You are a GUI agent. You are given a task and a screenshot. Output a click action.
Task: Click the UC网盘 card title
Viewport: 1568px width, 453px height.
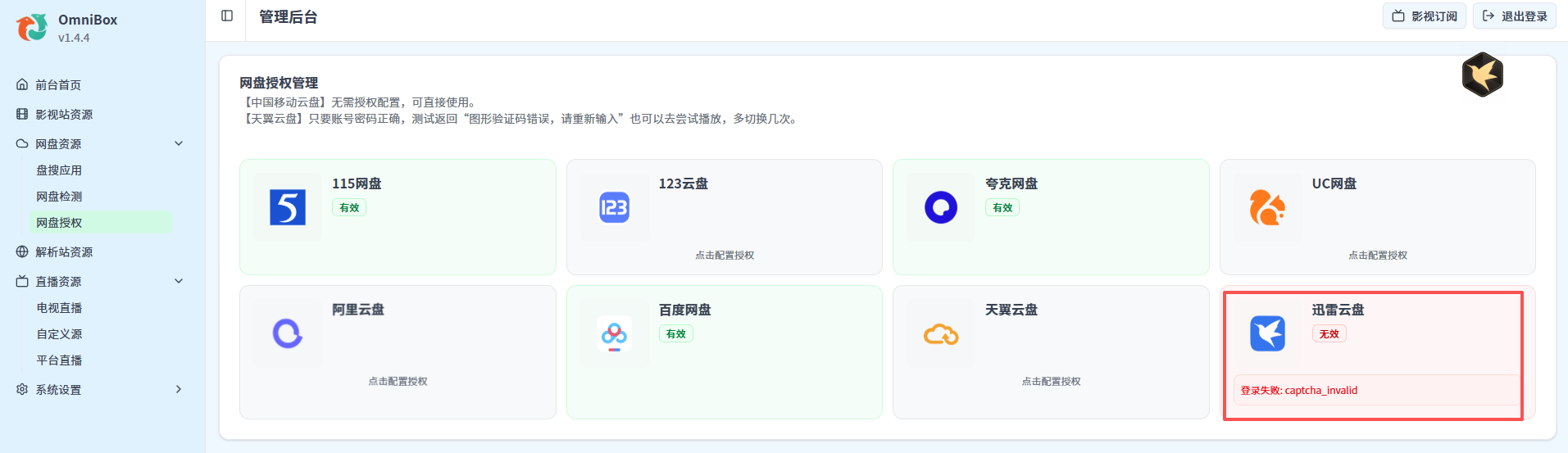point(1334,183)
